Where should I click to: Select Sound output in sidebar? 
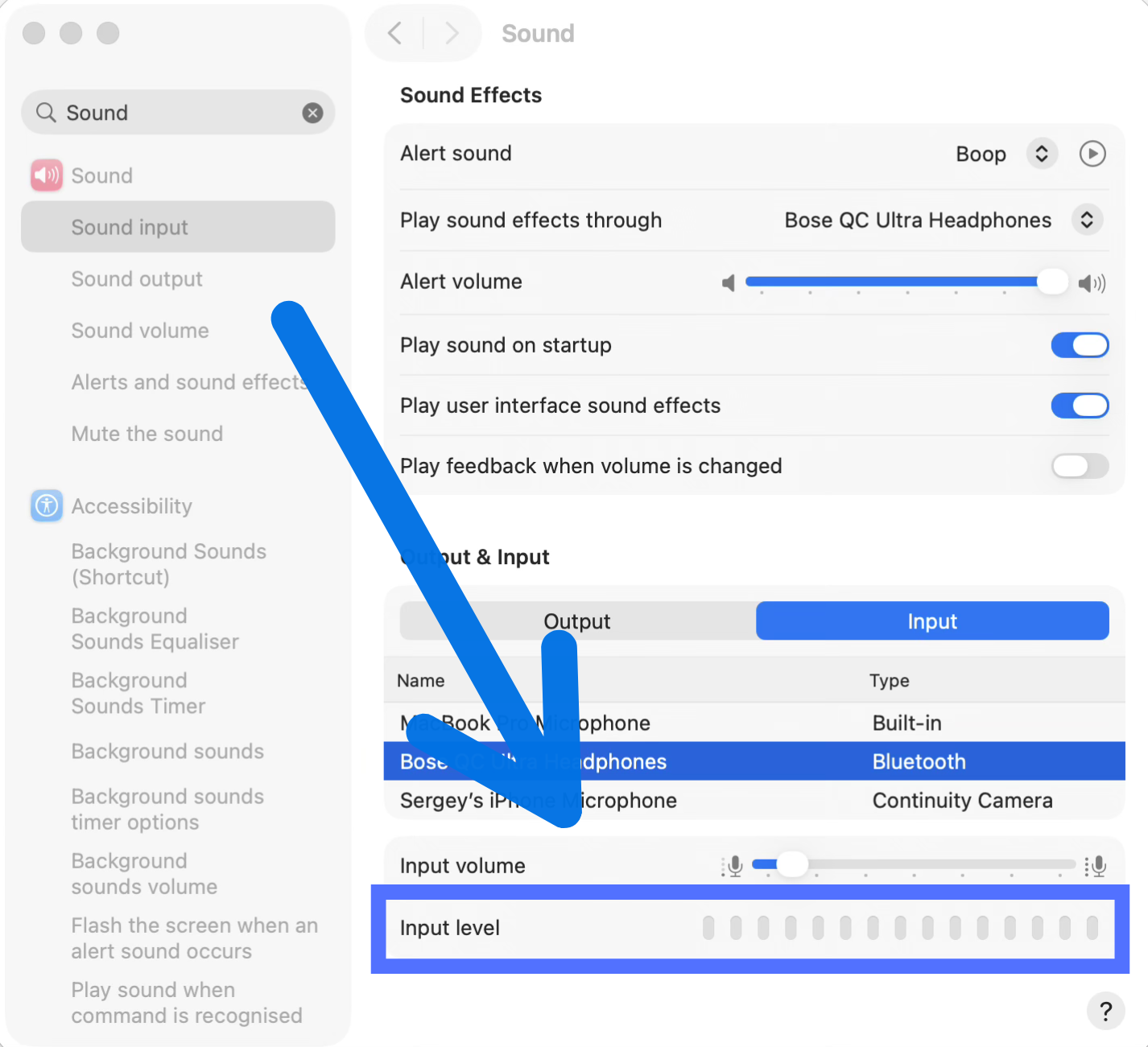point(137,279)
